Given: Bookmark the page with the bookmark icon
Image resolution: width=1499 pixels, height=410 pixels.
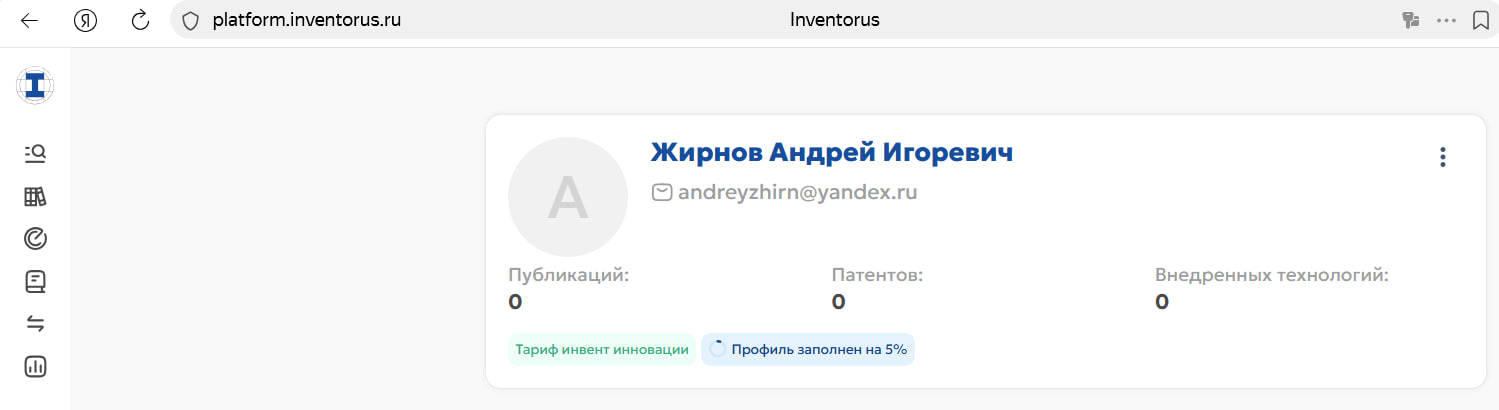Looking at the screenshot, I should 1481,20.
